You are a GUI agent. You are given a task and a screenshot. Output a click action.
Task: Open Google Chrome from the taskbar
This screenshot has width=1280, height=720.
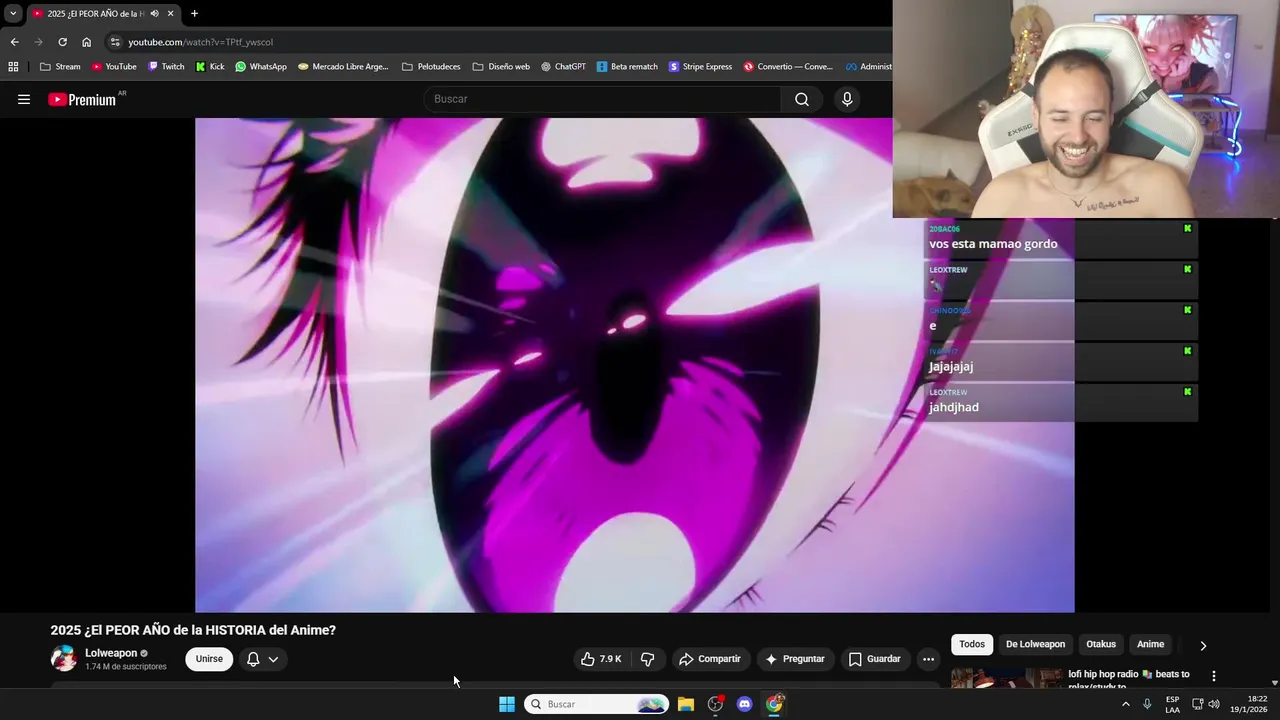[774, 704]
